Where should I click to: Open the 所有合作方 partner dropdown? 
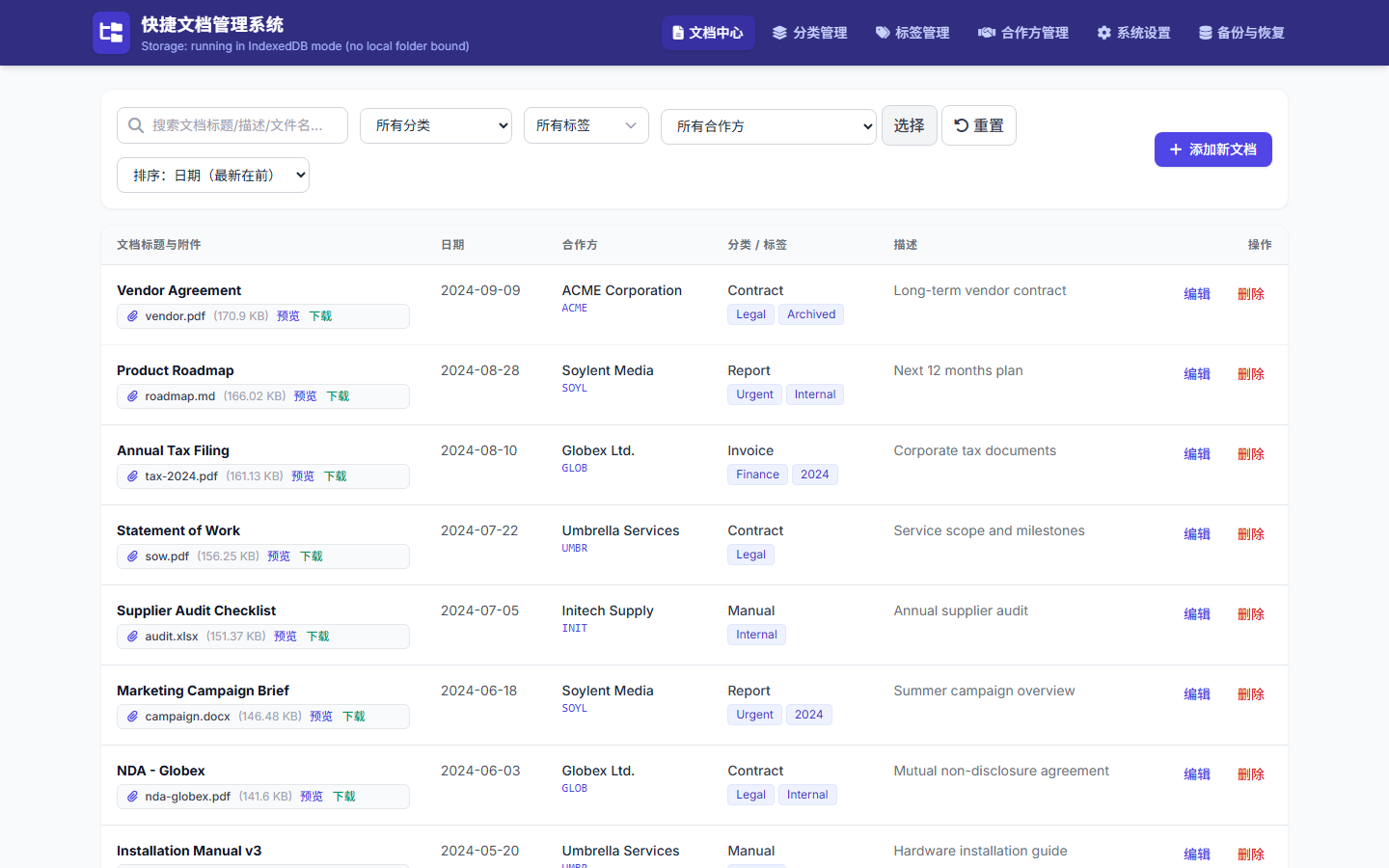769,126
